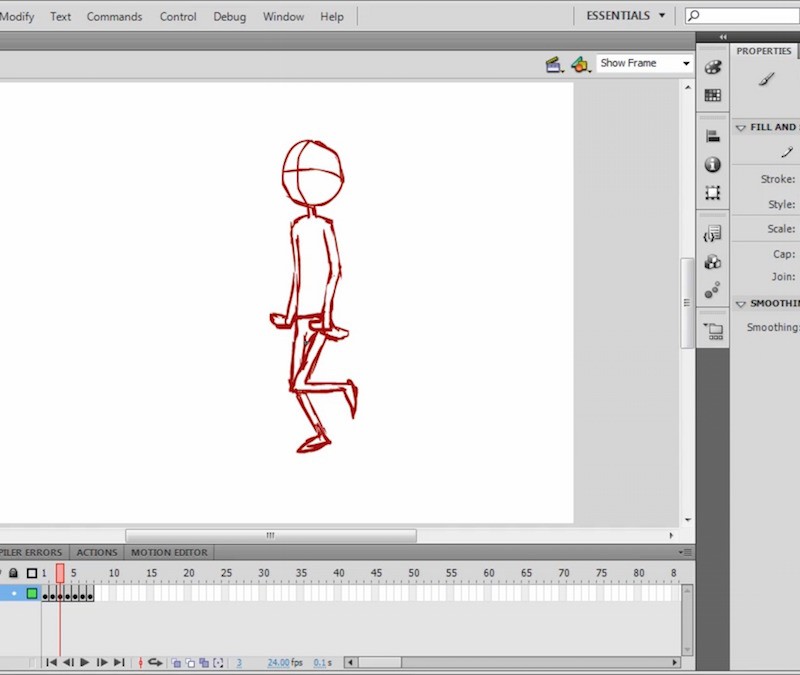
Task: Open the Edit Symbols icon
Action: (580, 63)
